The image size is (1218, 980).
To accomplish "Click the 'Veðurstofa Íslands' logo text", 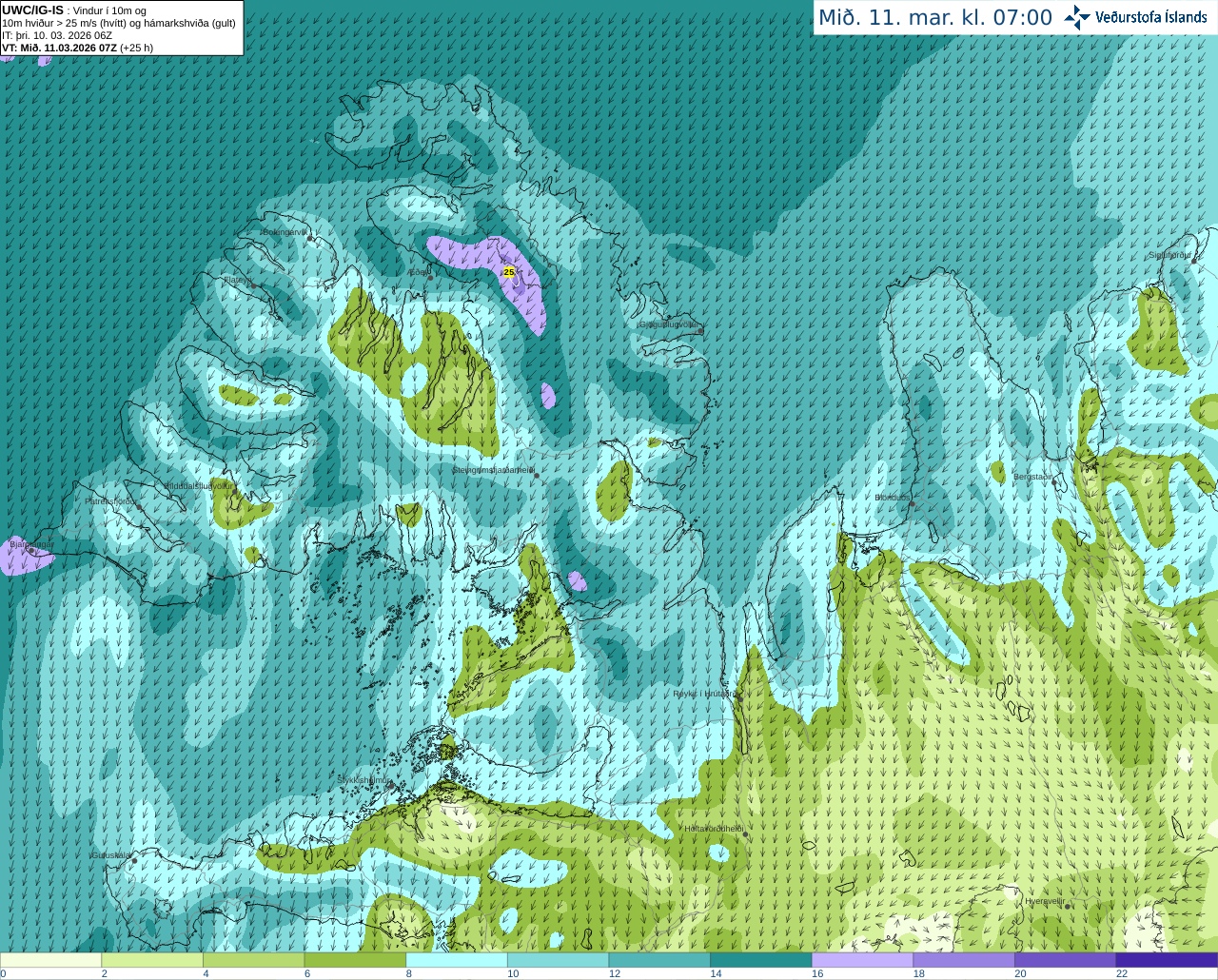I will coord(1150,17).
